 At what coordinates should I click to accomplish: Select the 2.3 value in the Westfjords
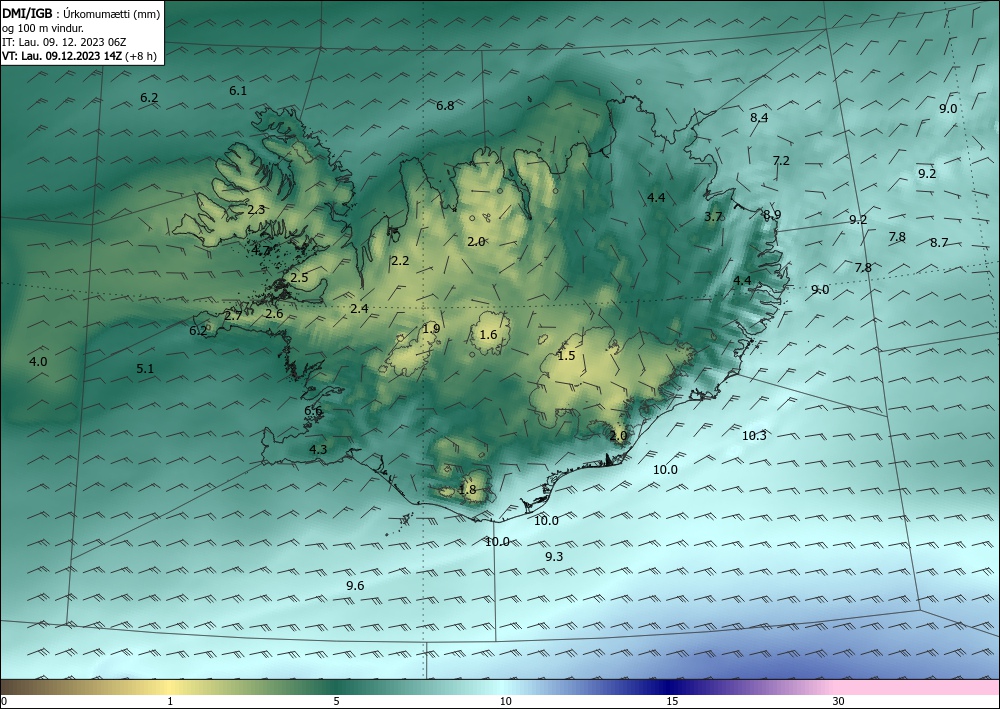256,210
